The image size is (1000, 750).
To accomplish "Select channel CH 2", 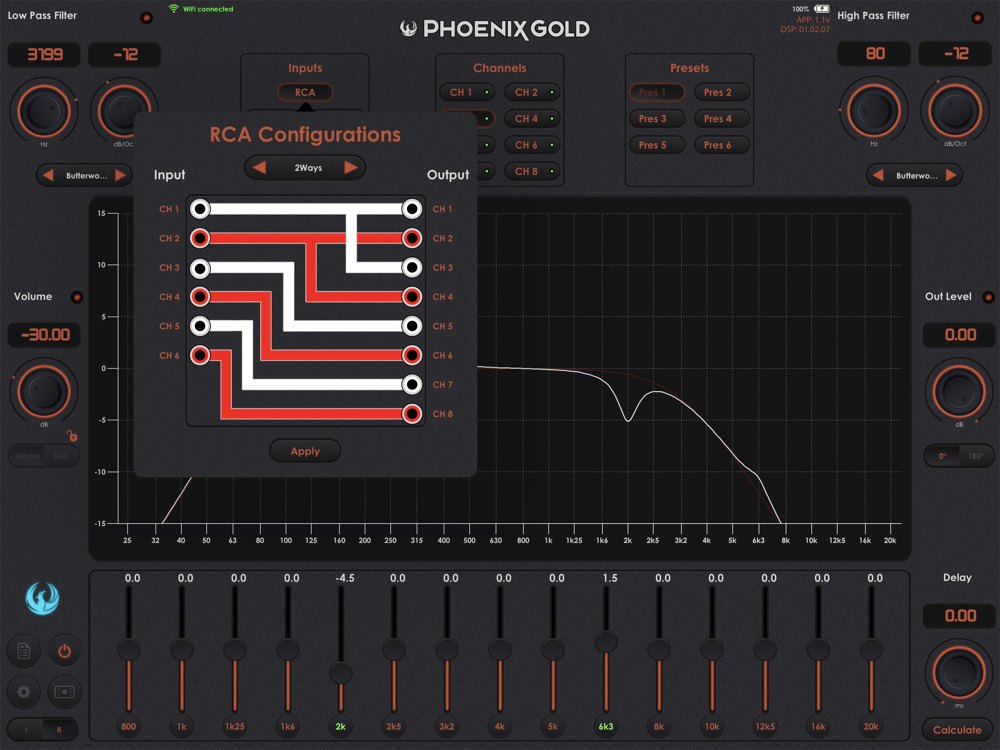I will coord(533,92).
